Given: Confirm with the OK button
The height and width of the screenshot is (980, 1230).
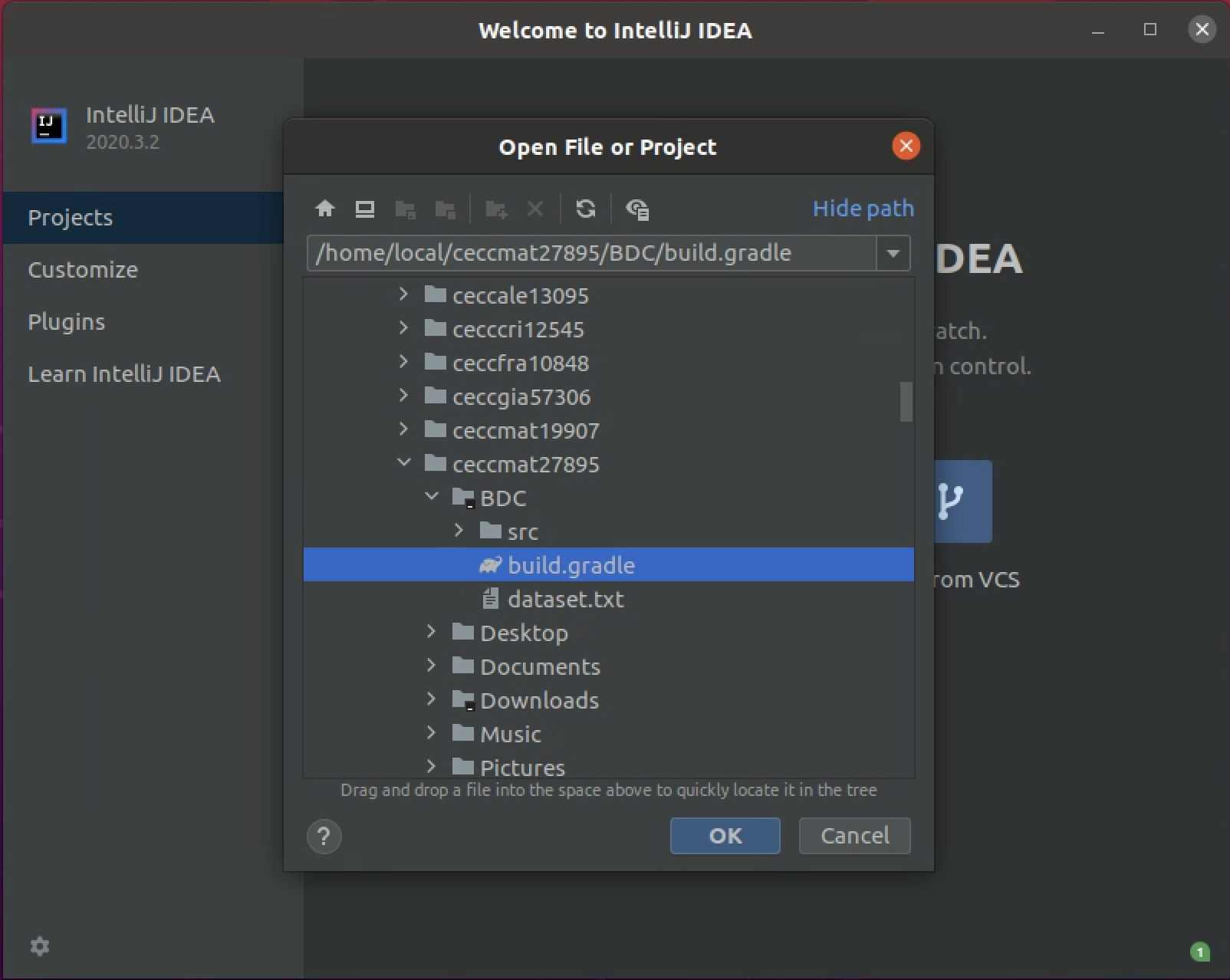Looking at the screenshot, I should click(725, 836).
